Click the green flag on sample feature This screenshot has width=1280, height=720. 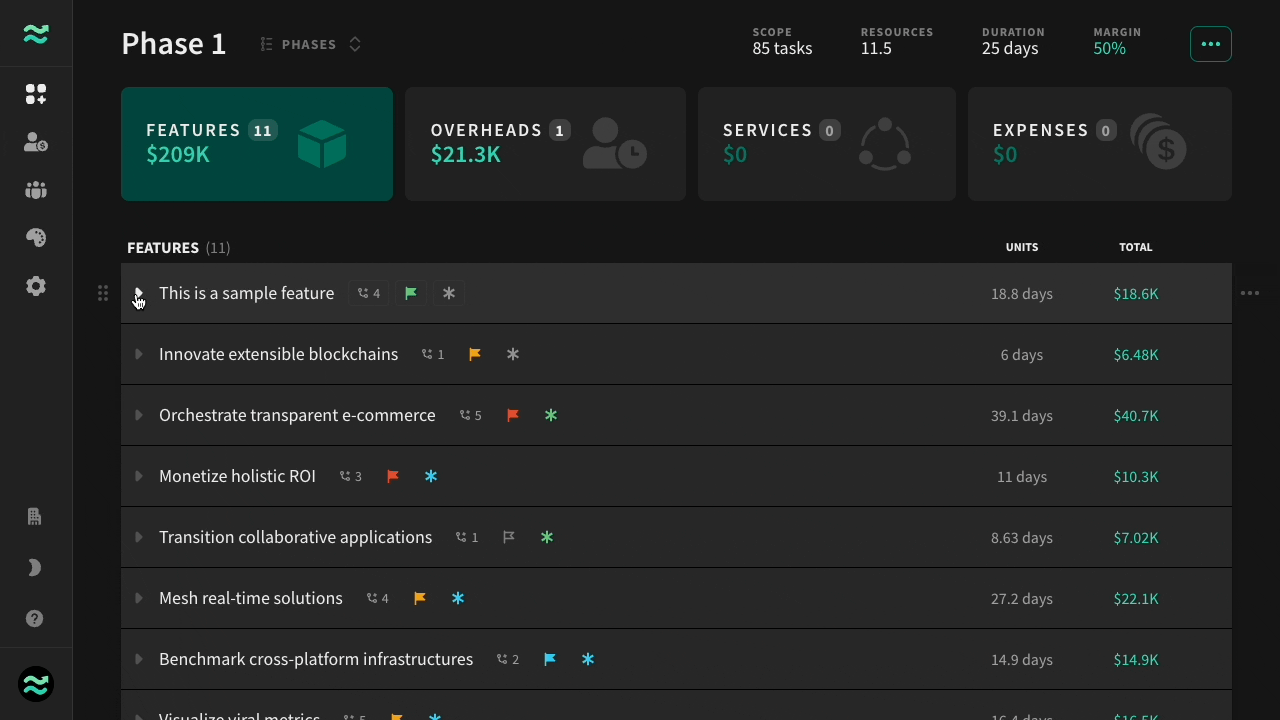(411, 293)
